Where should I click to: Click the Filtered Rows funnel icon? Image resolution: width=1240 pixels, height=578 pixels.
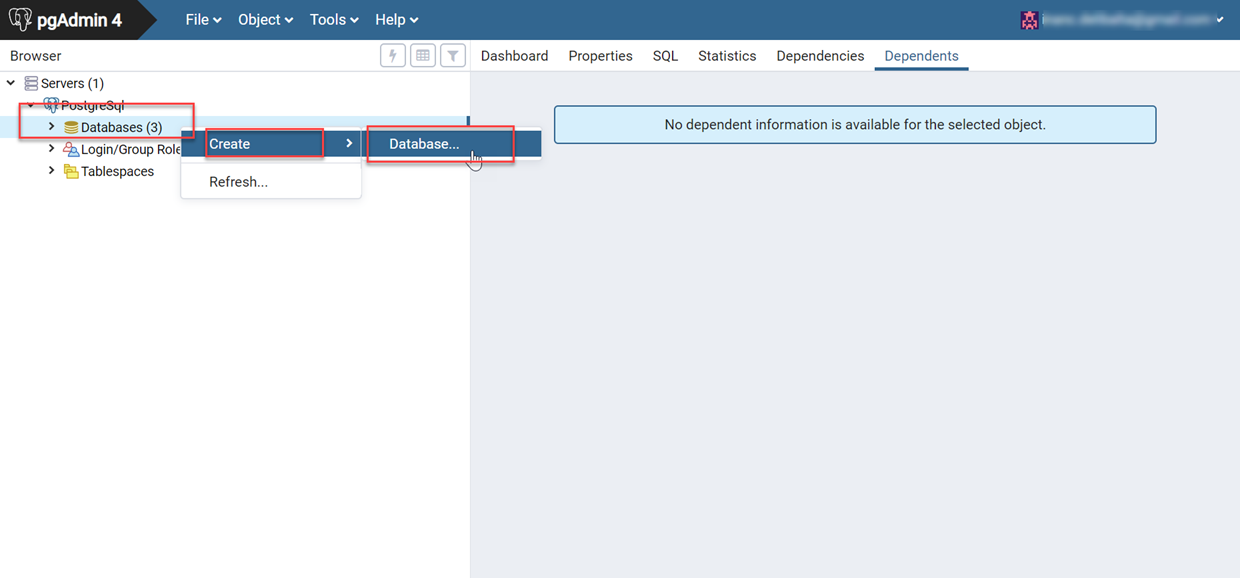coord(453,56)
